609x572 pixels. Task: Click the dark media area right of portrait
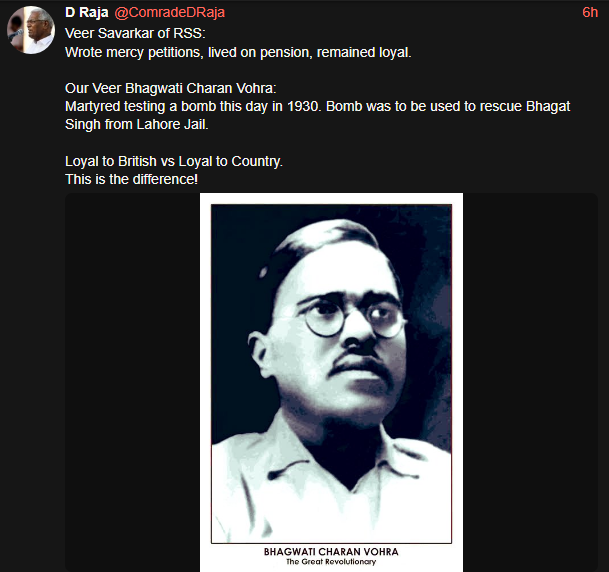pos(530,382)
